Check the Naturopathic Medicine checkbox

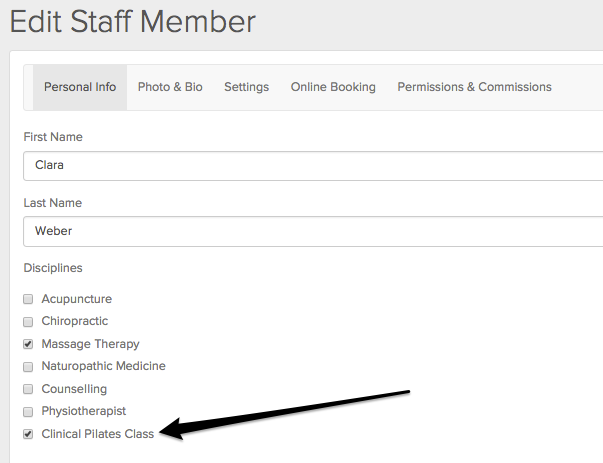(x=29, y=367)
